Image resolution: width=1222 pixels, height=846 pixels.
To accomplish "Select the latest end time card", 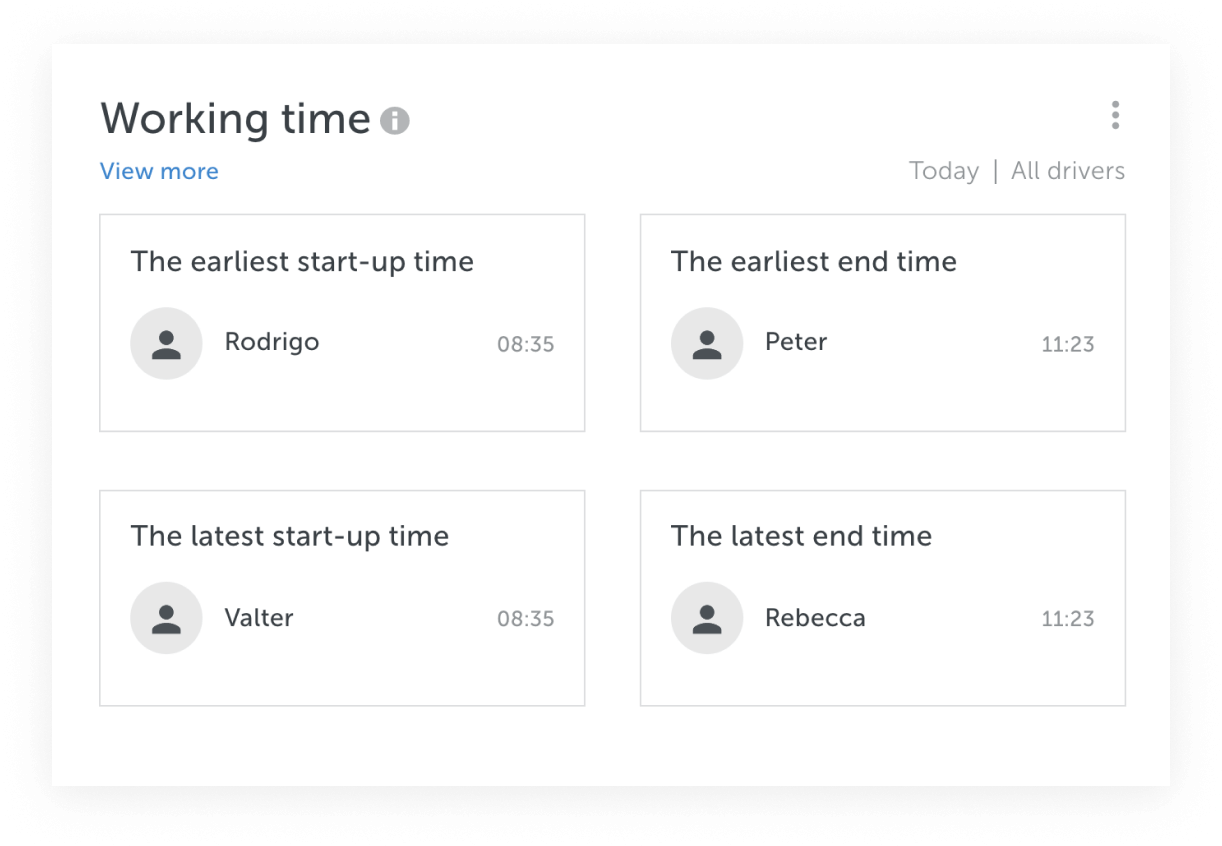I will point(883,598).
